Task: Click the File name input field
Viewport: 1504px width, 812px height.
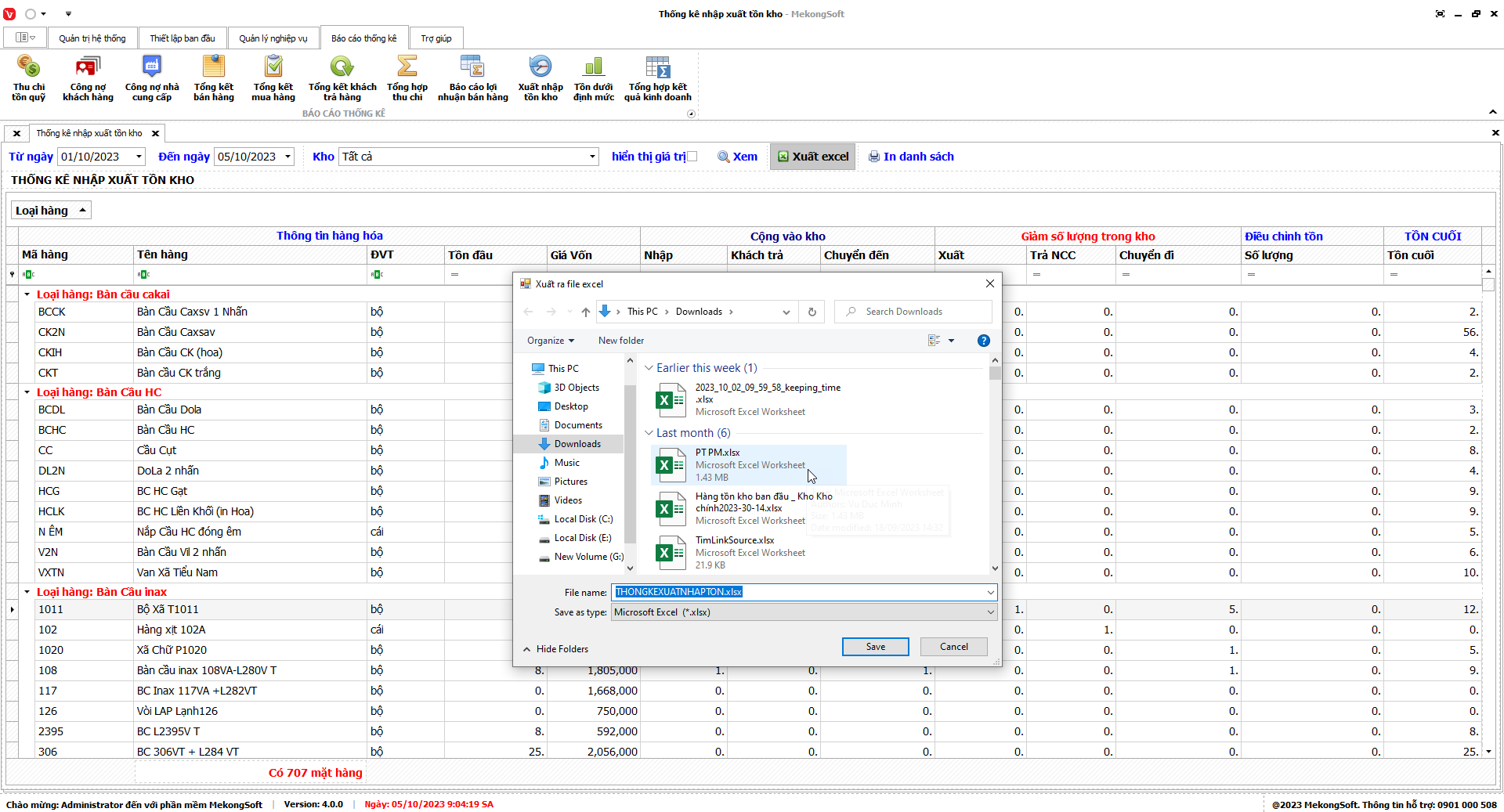Action: coord(799,592)
